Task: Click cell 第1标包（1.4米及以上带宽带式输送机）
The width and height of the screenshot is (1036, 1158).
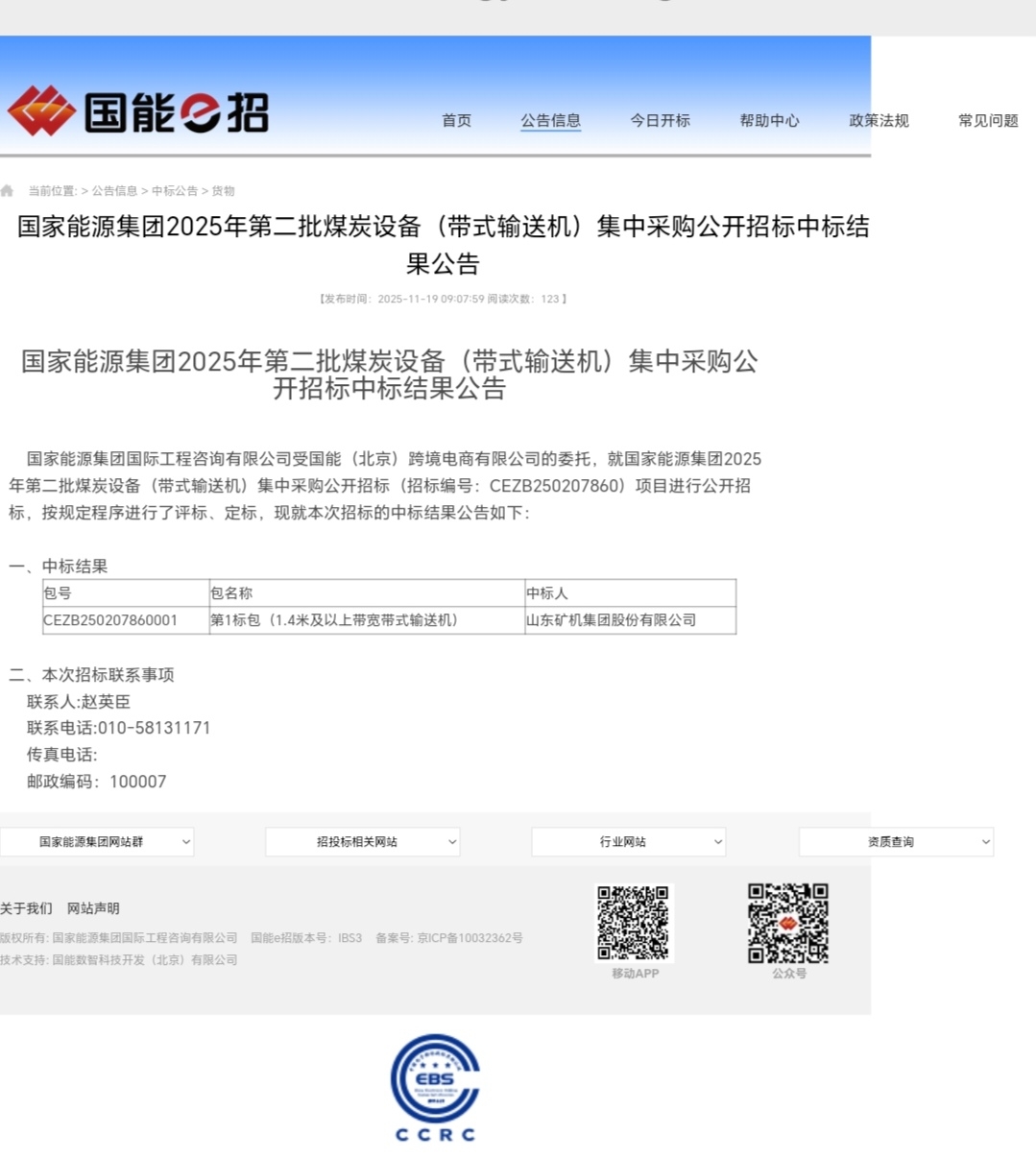Action: click(x=367, y=620)
